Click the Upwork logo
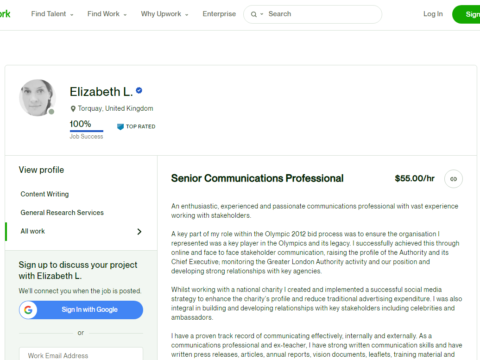 tap(5, 14)
